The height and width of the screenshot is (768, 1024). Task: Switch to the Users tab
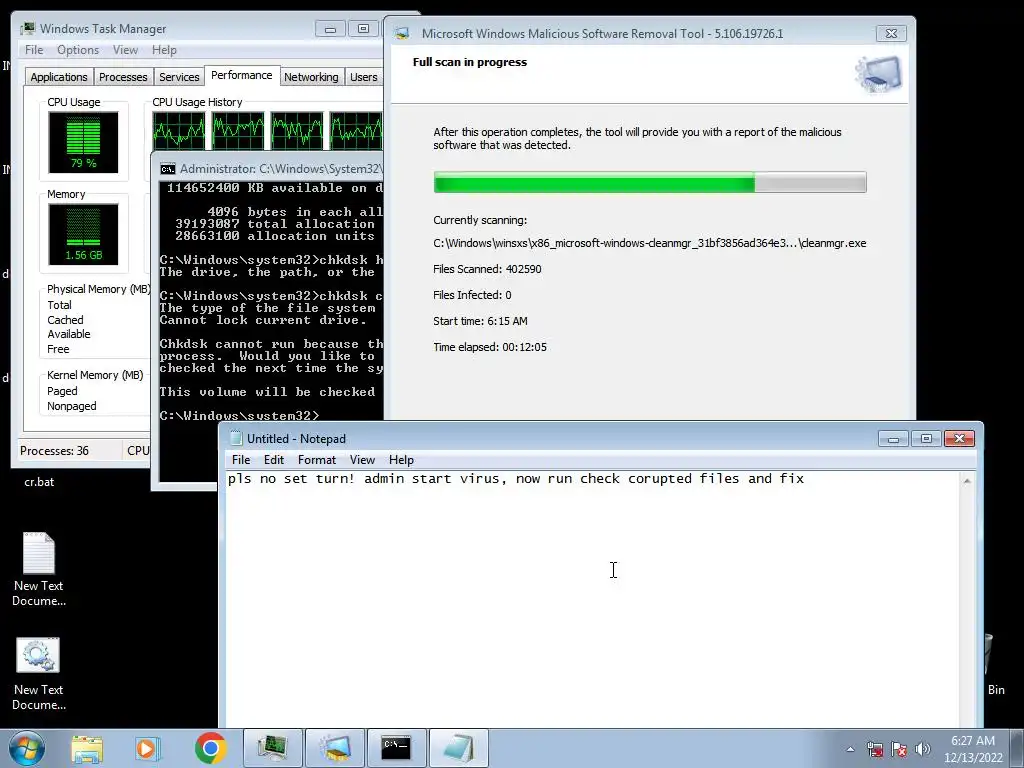tap(363, 77)
